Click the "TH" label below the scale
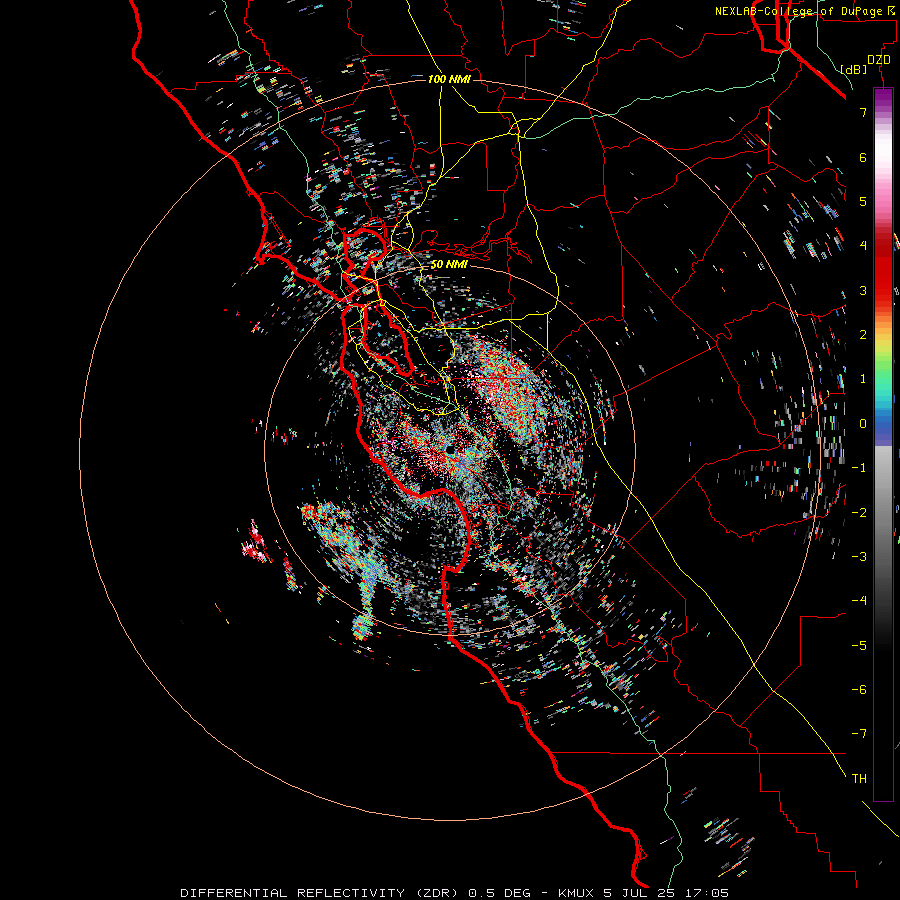This screenshot has height=900, width=900. [x=859, y=779]
